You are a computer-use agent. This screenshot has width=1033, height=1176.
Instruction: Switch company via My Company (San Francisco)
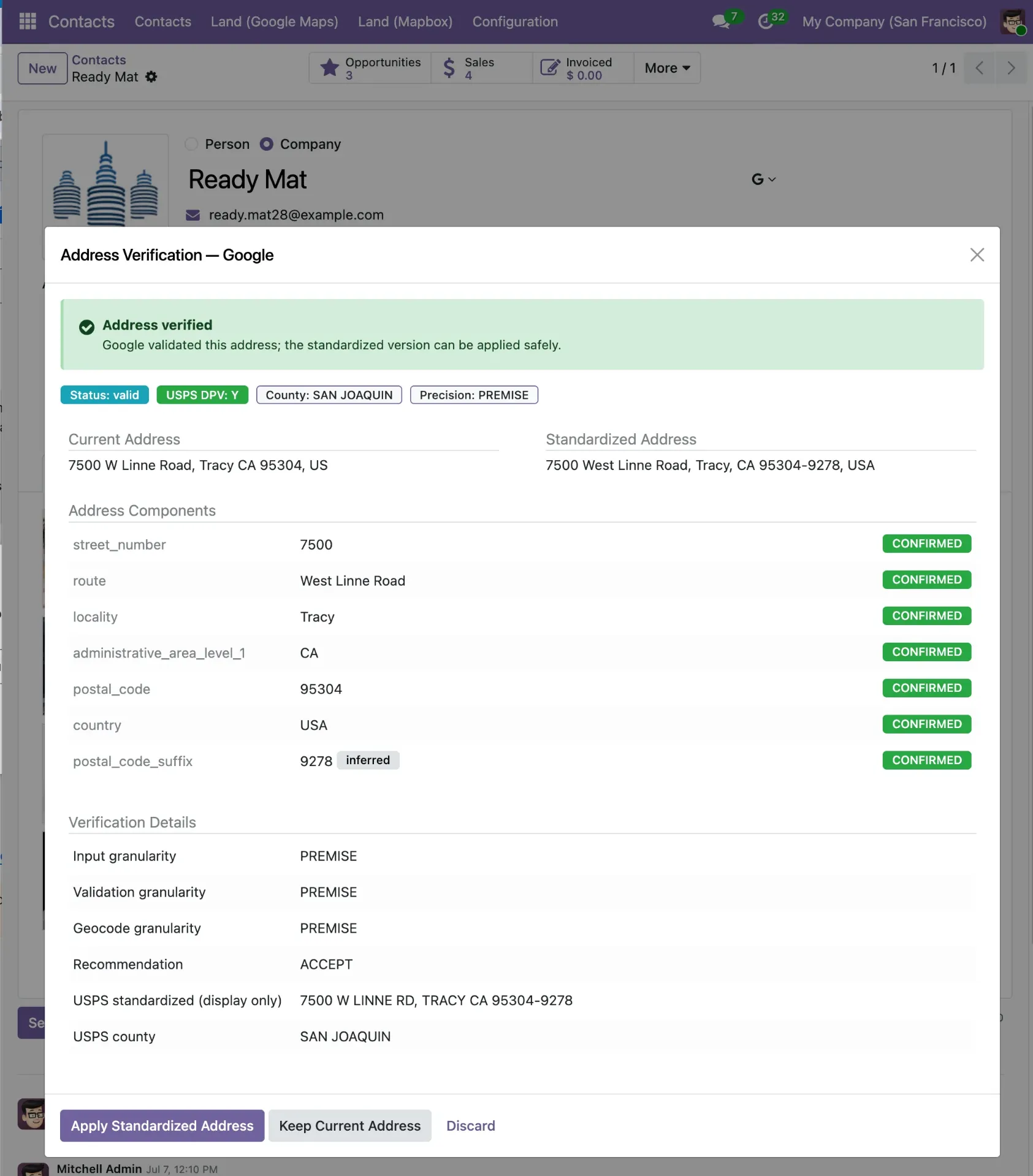click(x=894, y=21)
